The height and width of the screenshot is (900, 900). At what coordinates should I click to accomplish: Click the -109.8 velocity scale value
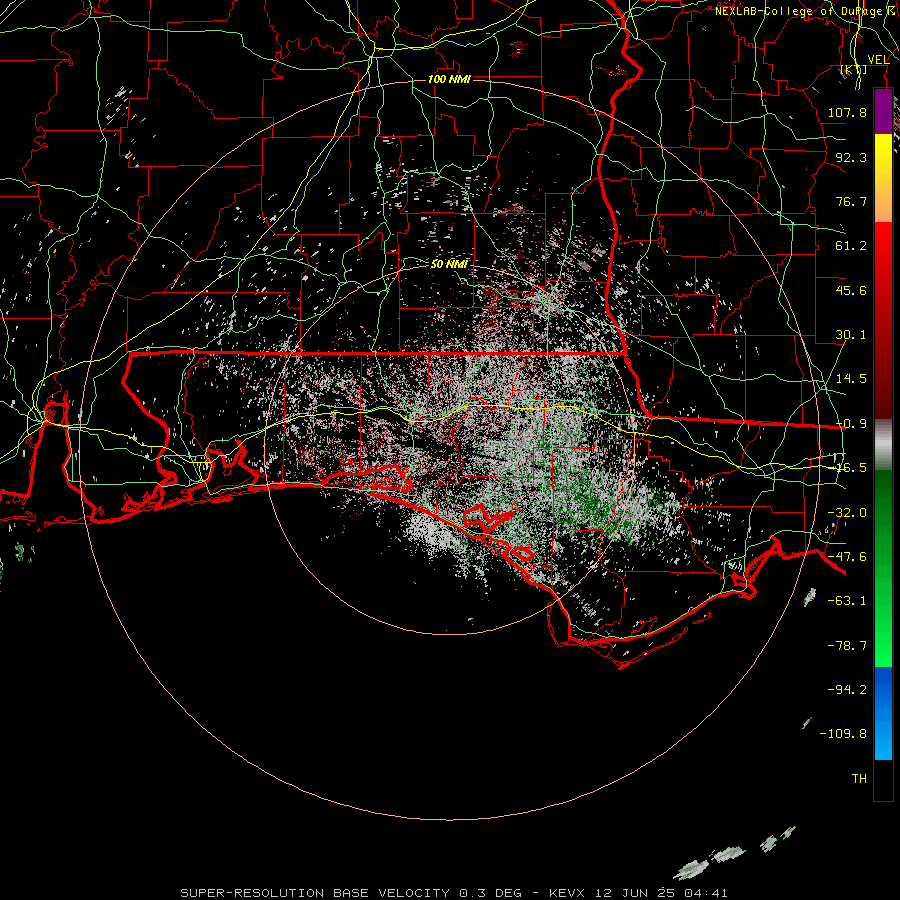[843, 734]
